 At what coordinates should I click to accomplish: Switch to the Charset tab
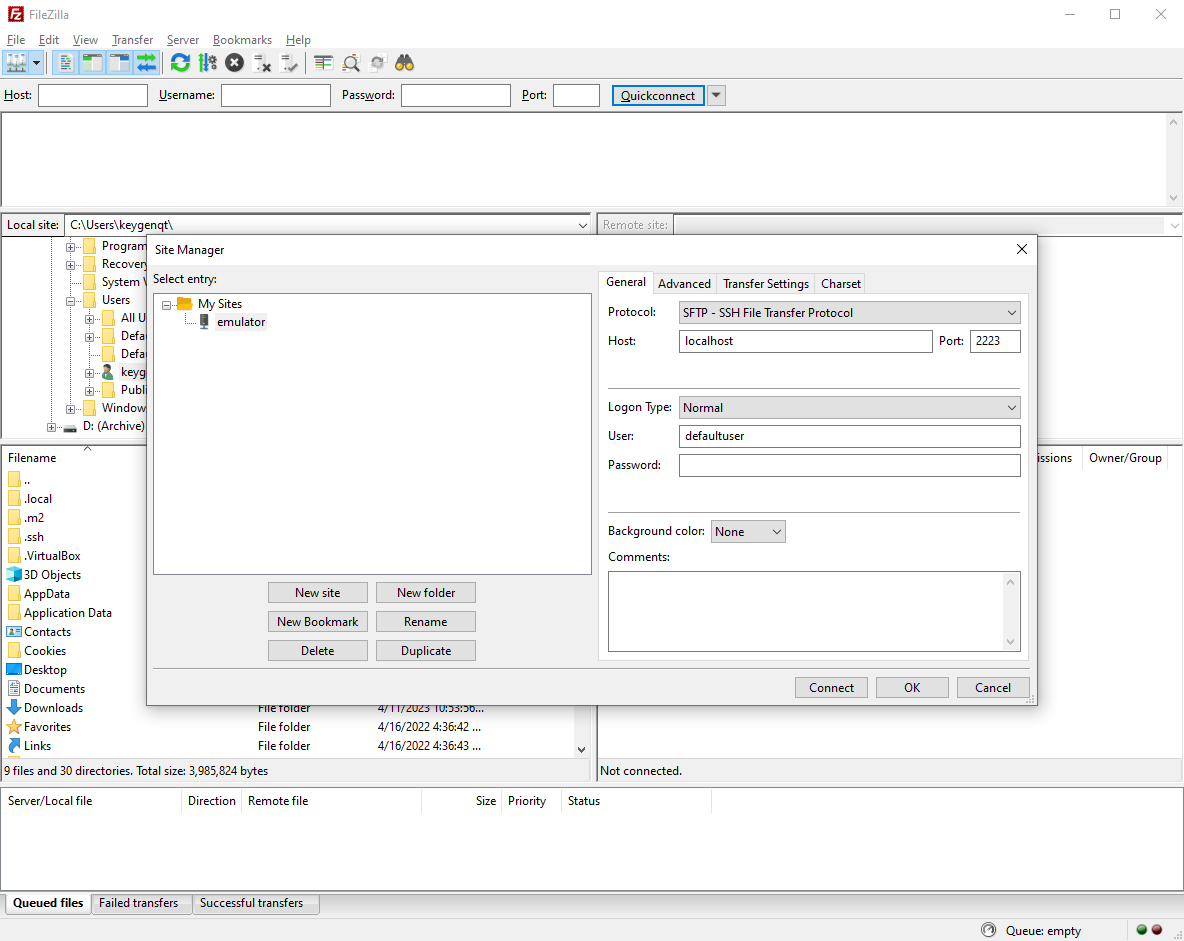pyautogui.click(x=840, y=284)
